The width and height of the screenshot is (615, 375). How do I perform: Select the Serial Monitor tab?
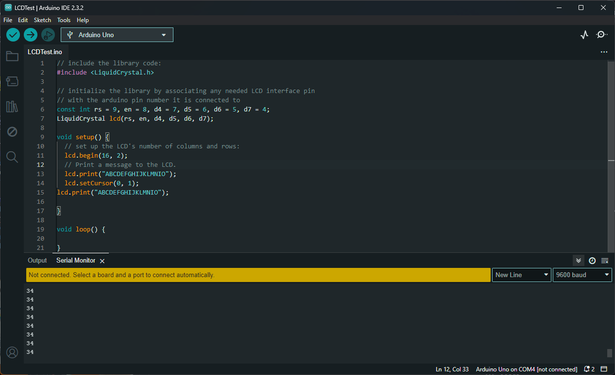76,260
